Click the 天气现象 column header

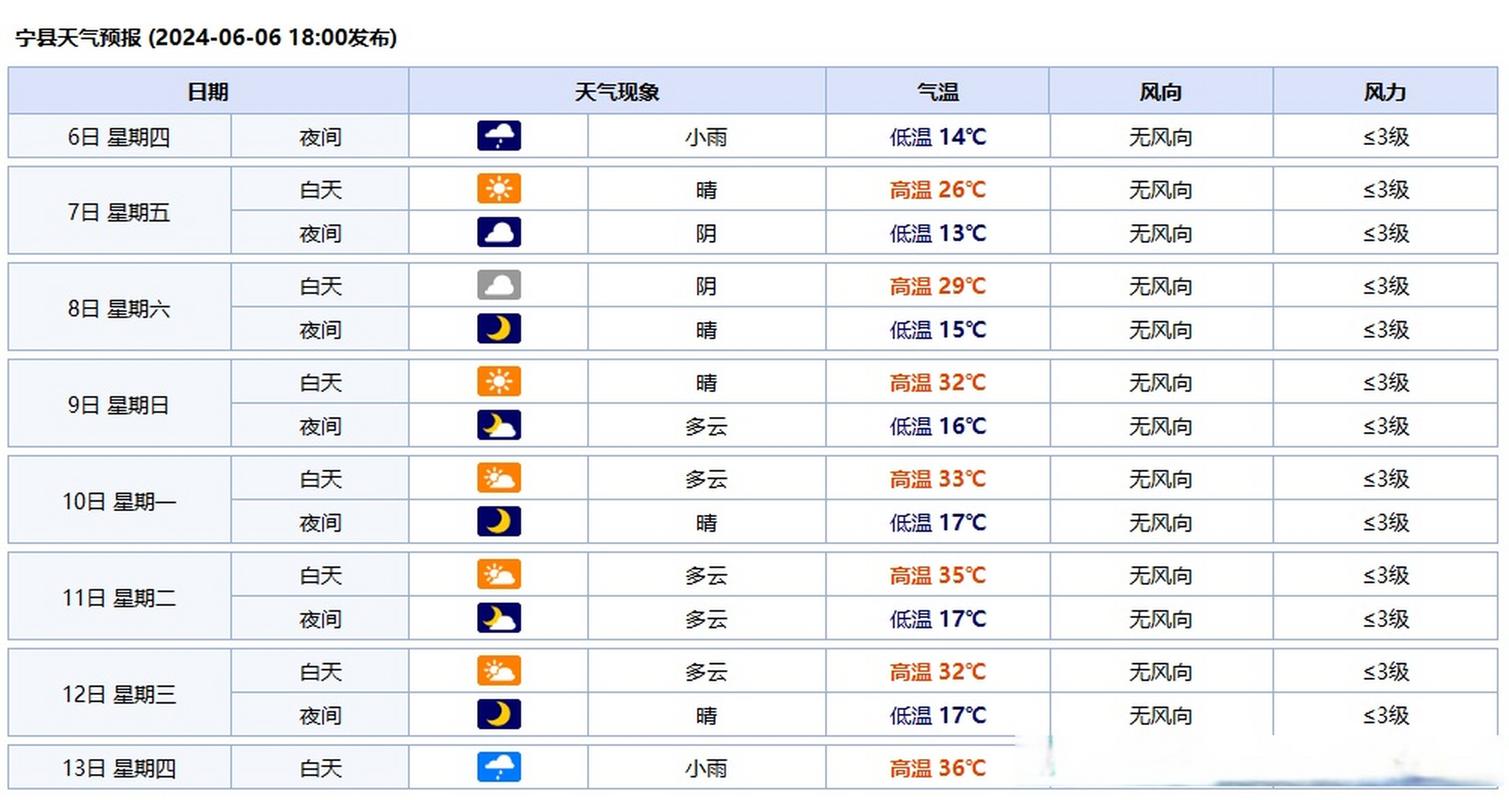coord(617,92)
